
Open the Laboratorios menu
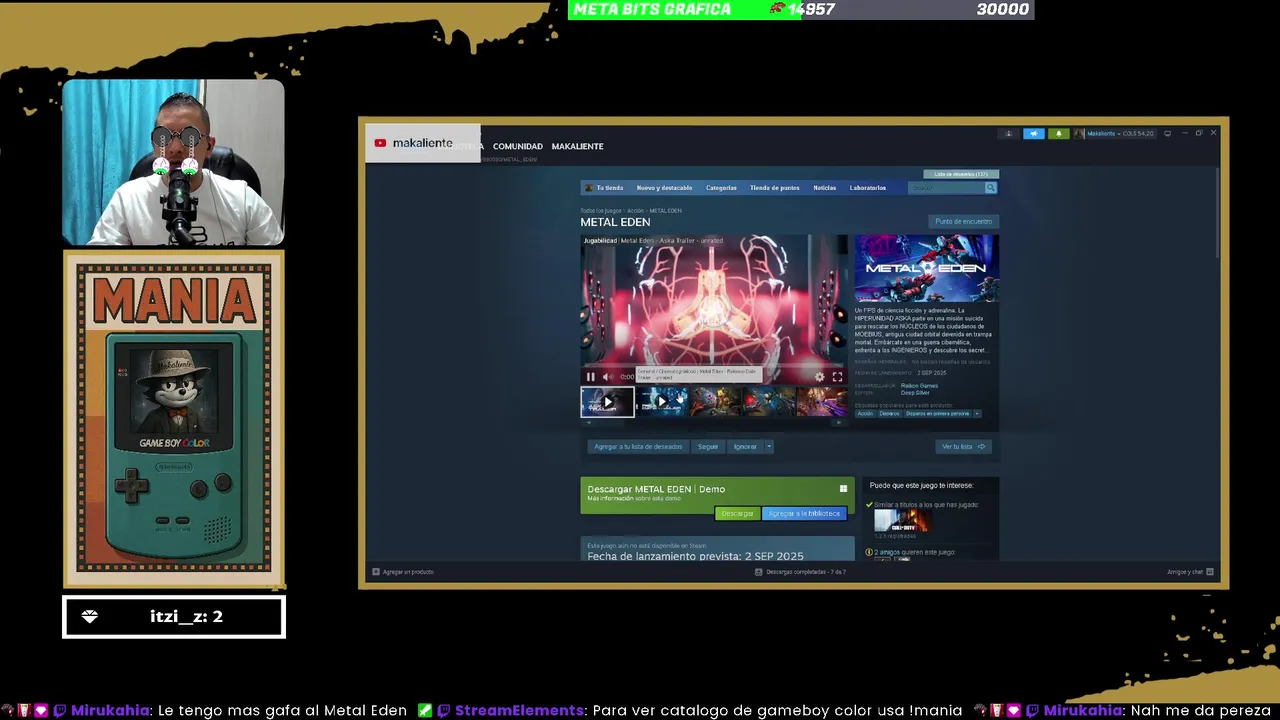868,188
